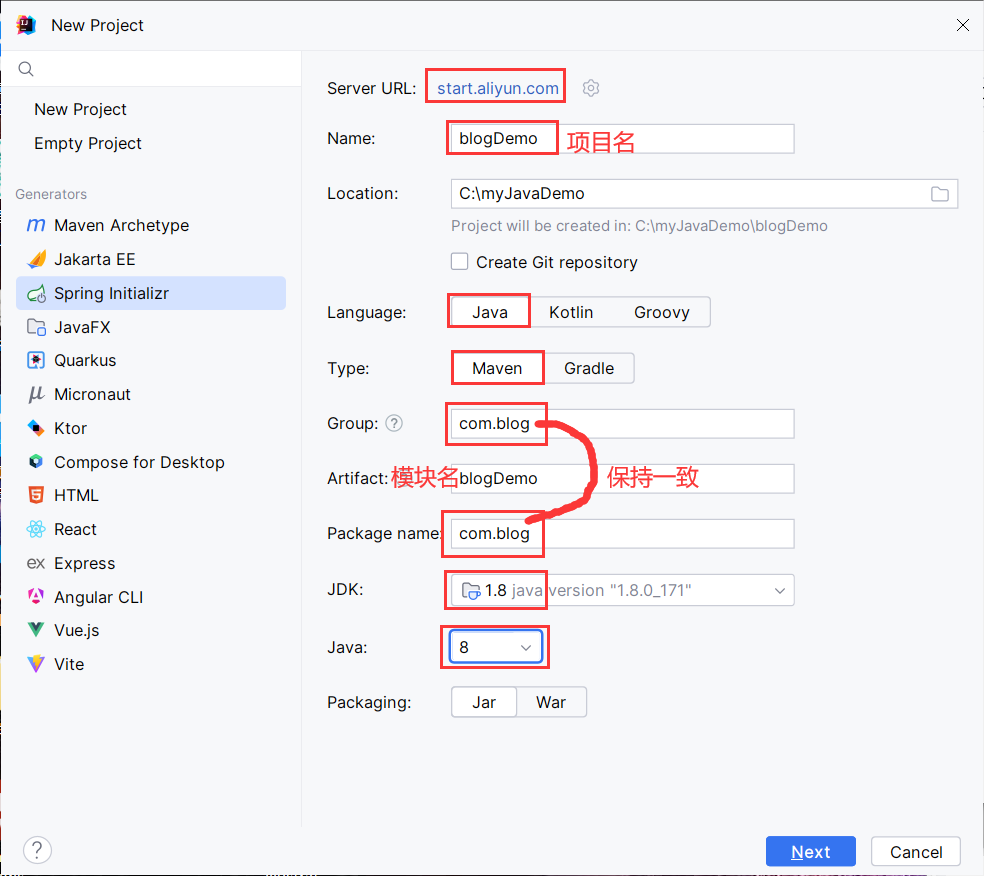Viewport: 984px width, 876px height.
Task: Select Kotlin language option
Action: click(x=571, y=312)
